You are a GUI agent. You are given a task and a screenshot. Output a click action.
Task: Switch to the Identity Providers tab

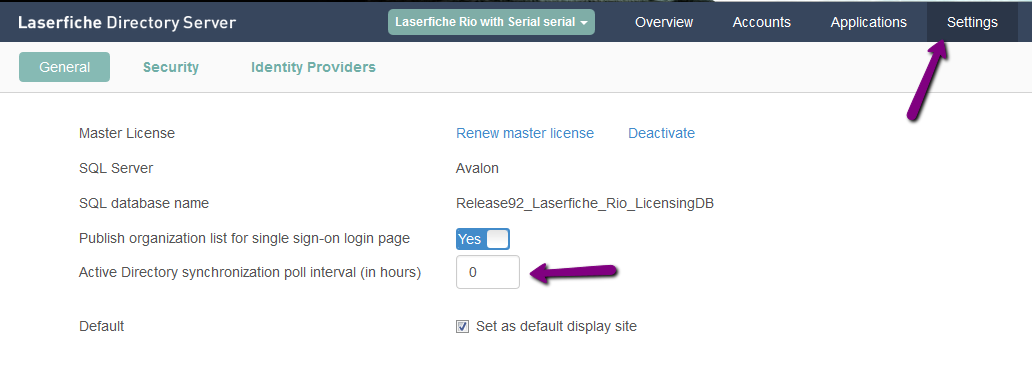(313, 67)
